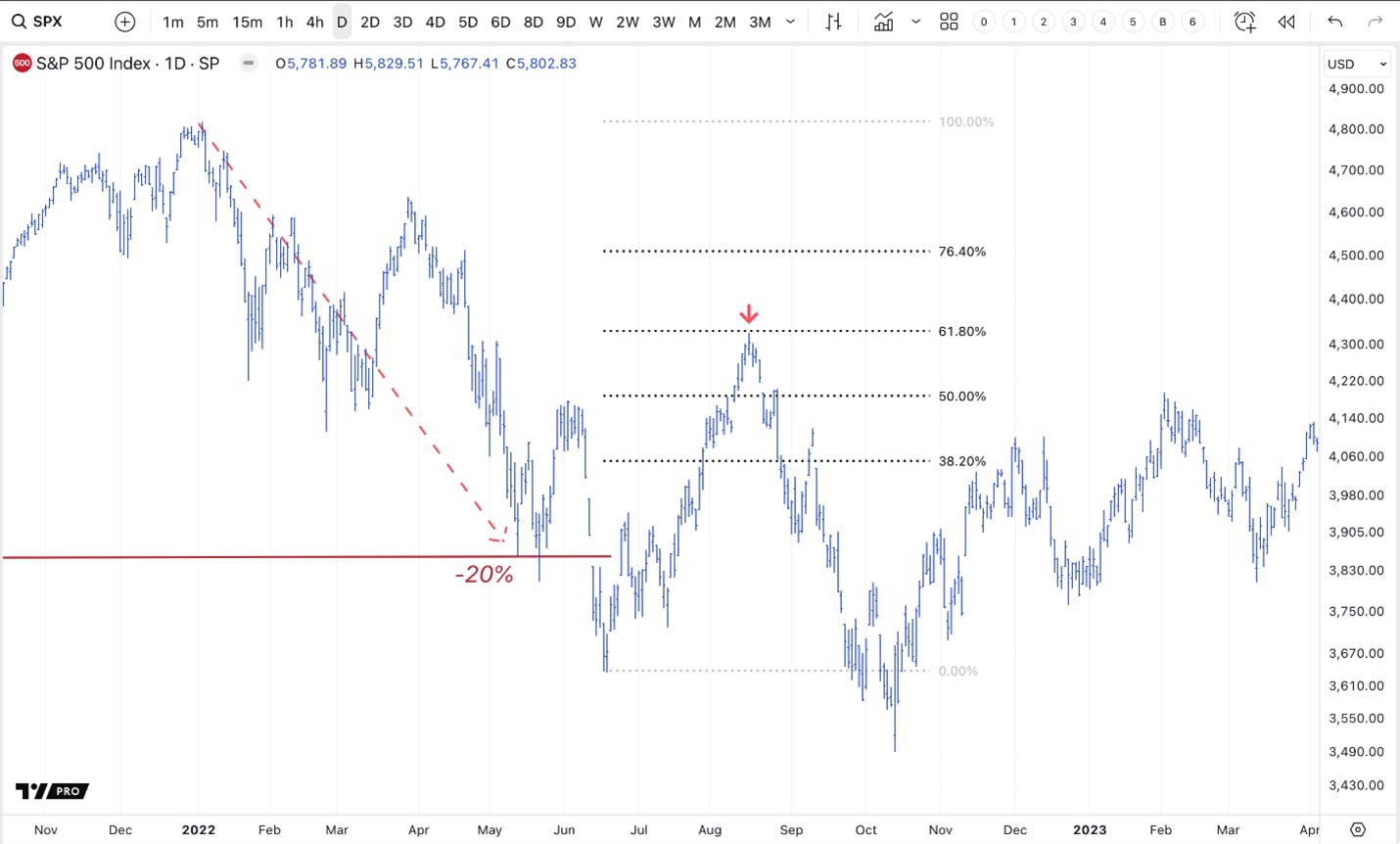Create an alert with the clock icon
Screen dimensions: 1400x844
point(1245,22)
